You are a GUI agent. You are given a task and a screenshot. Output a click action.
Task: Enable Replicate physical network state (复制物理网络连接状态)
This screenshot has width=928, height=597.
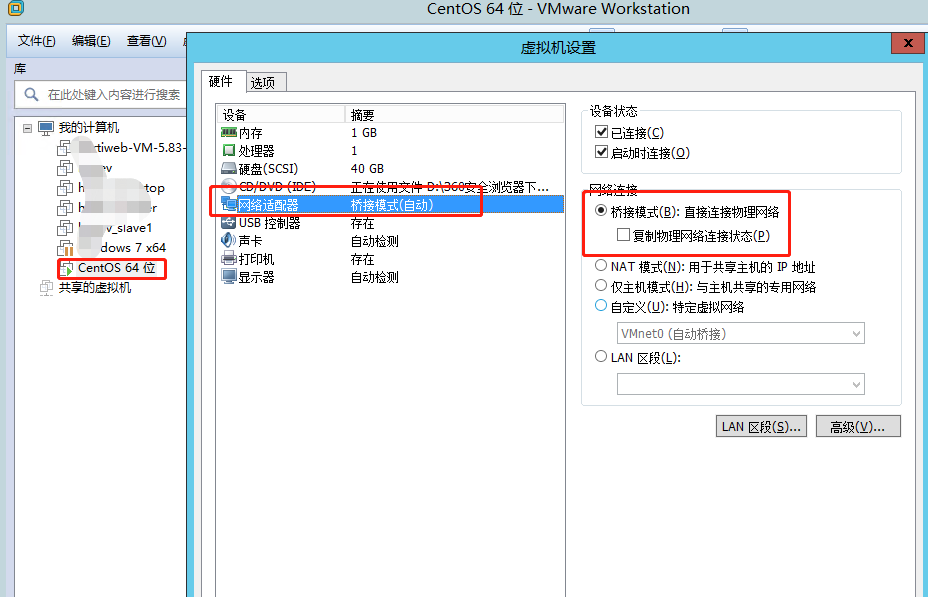coord(623,235)
